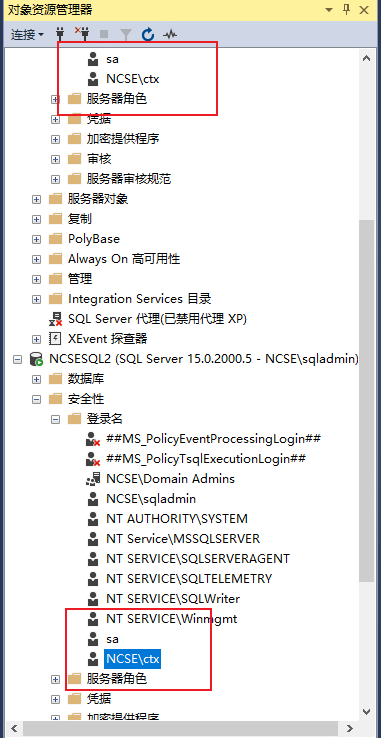Select NT SERVICE\SQLWriter login
This screenshot has height=738, width=381.
(173, 599)
